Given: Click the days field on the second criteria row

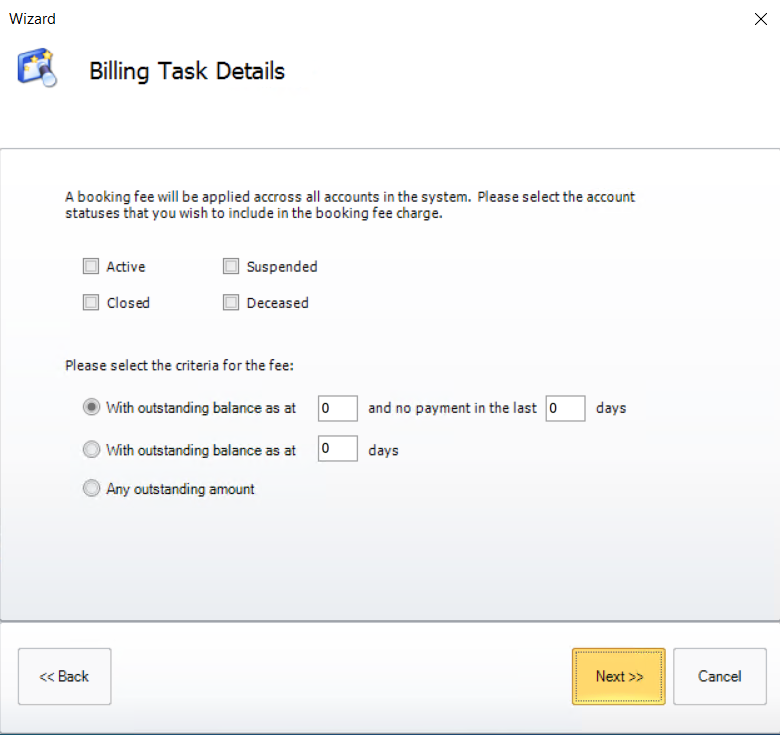Looking at the screenshot, I should (x=338, y=450).
